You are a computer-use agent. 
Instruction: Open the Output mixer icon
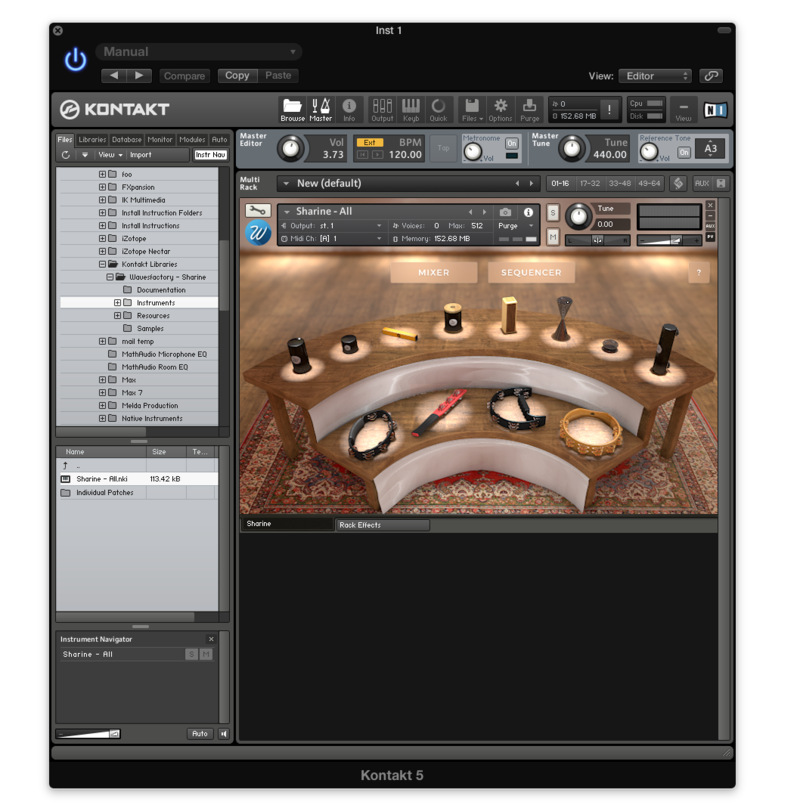(382, 106)
